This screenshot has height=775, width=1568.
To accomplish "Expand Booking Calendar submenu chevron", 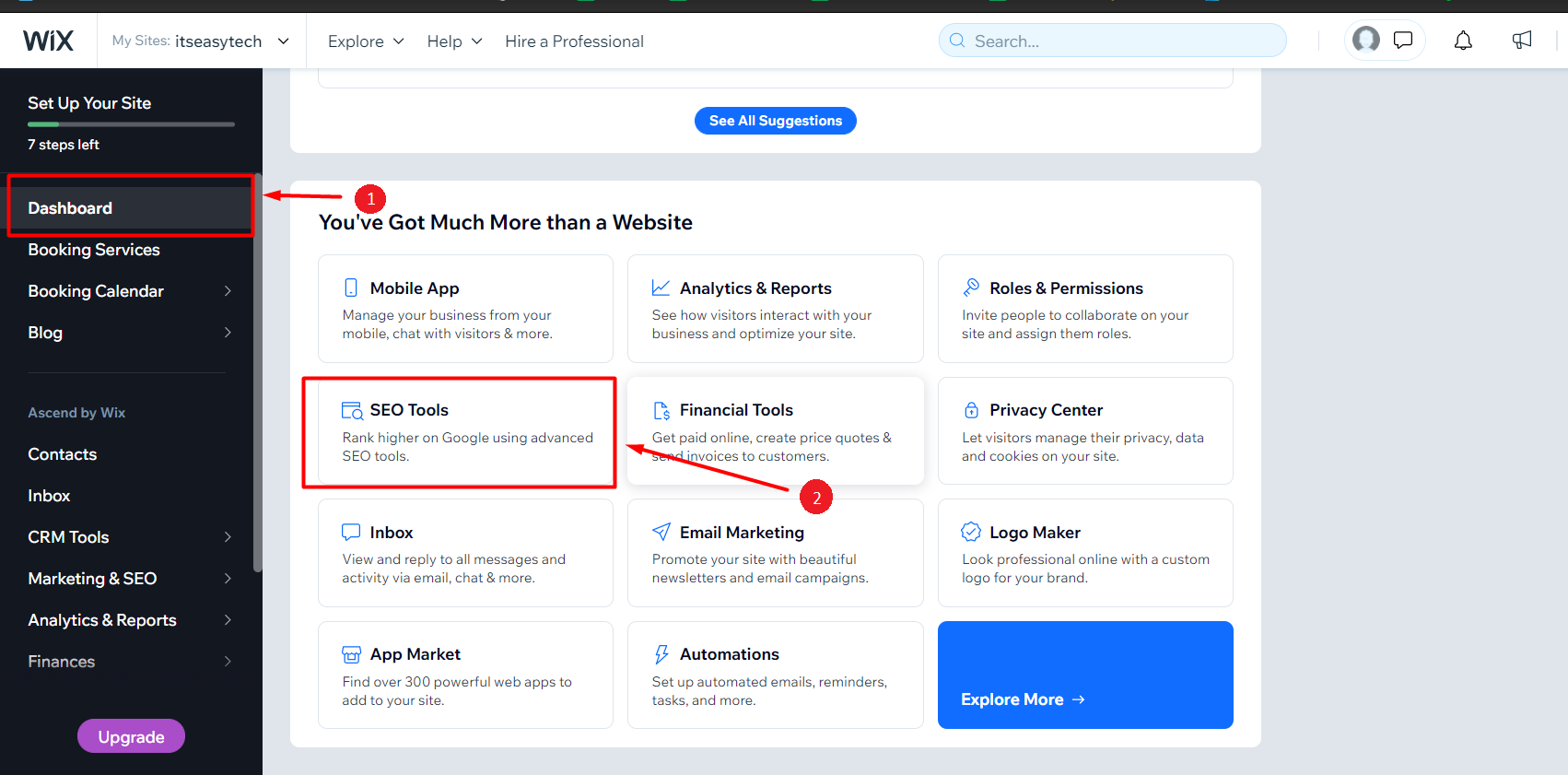I will 228,290.
